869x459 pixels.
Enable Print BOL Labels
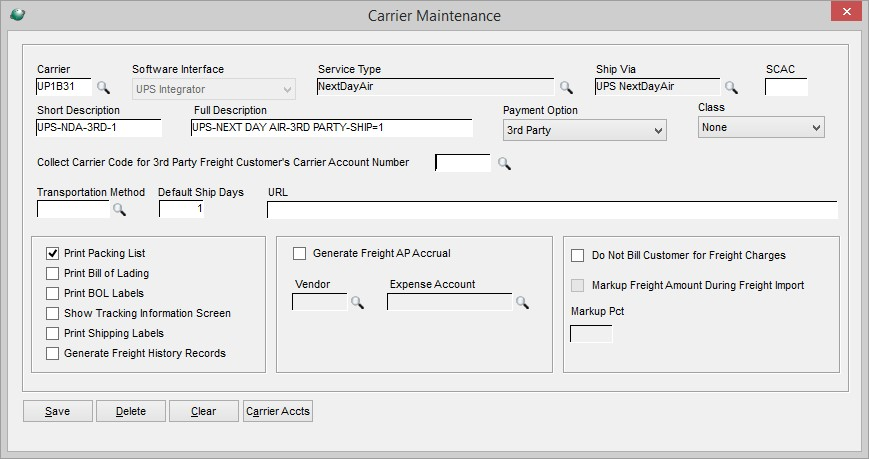52,293
